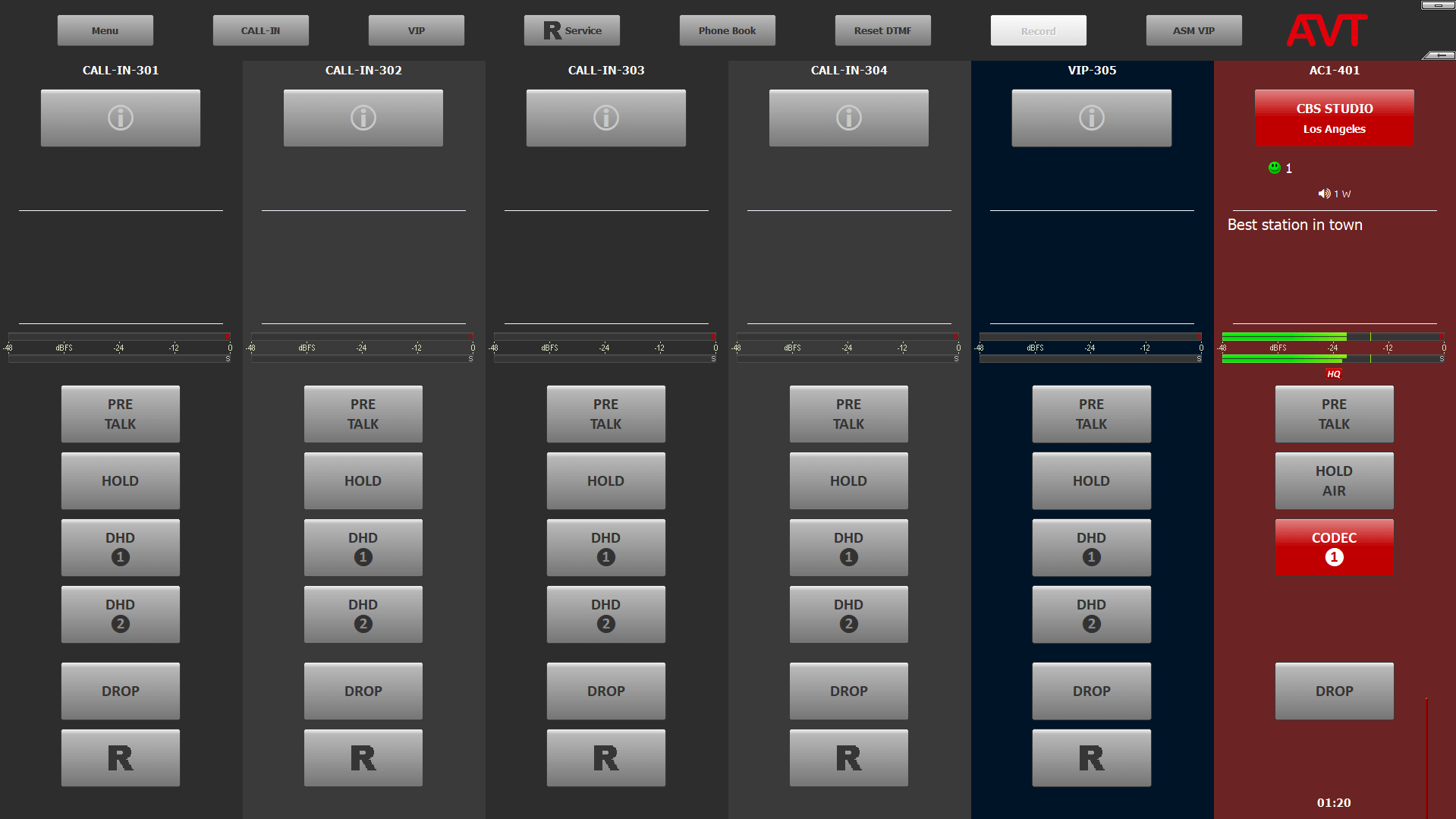This screenshot has height=819, width=1456.
Task: Open the Phone Book
Action: [727, 30]
